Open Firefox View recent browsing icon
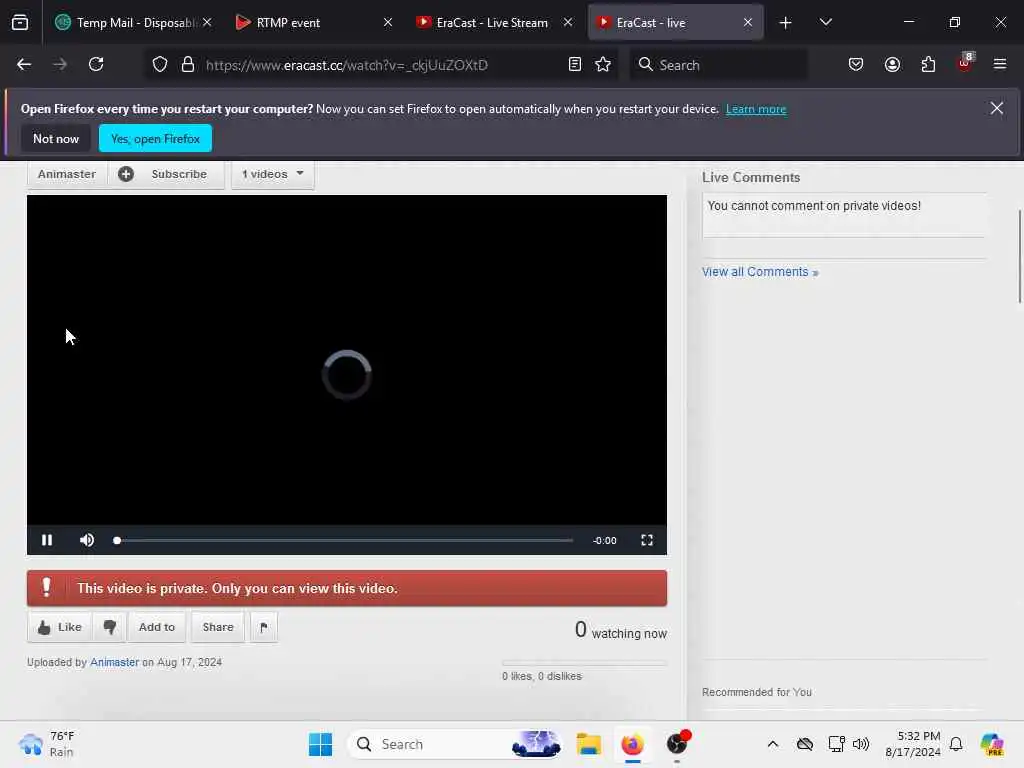 tap(20, 23)
